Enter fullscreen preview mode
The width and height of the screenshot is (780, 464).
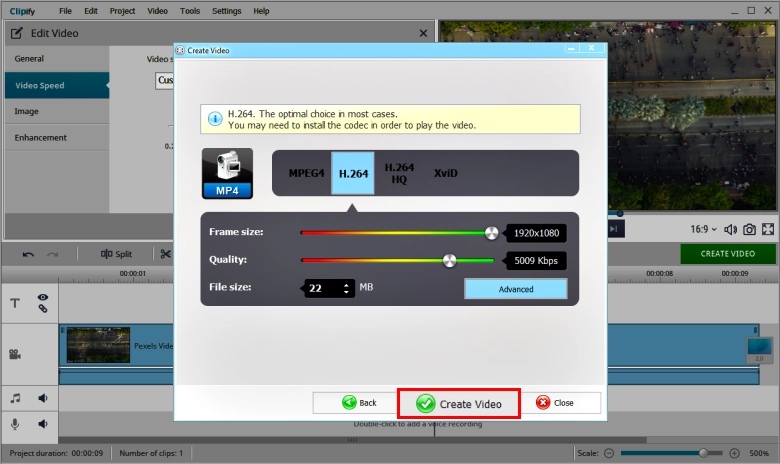coord(768,229)
